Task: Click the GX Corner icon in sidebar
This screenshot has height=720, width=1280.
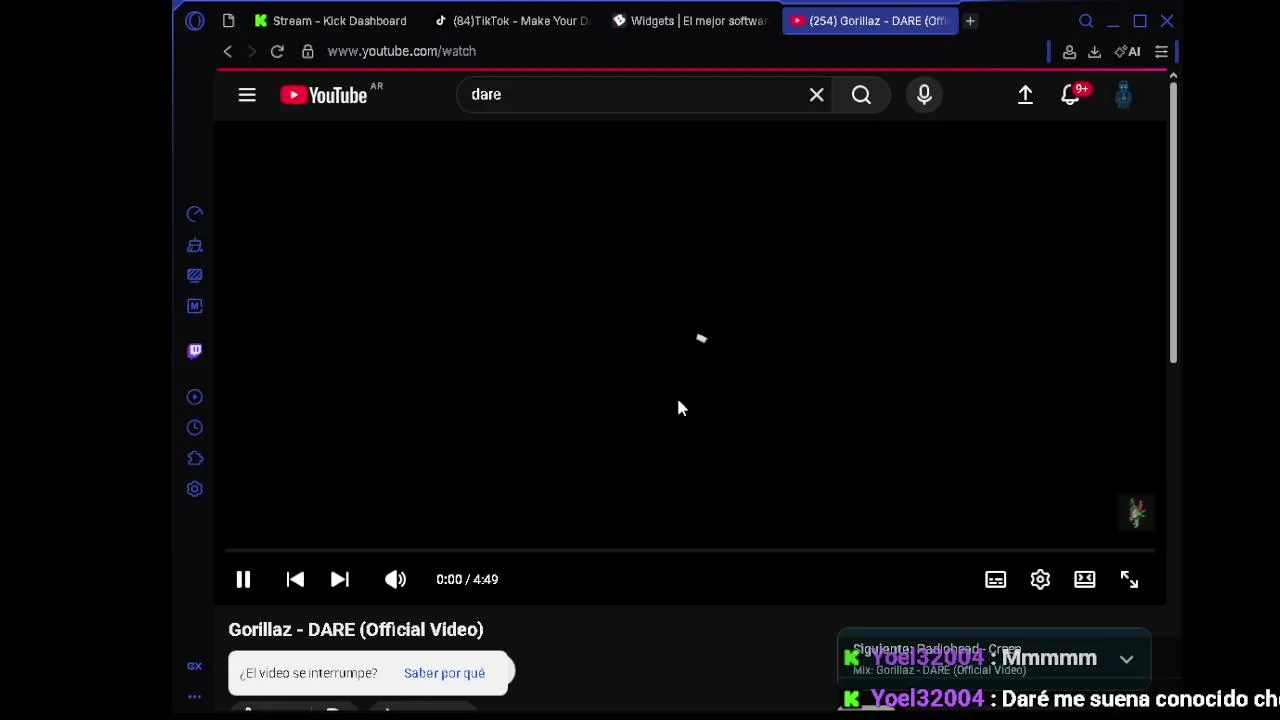Action: pos(195,666)
